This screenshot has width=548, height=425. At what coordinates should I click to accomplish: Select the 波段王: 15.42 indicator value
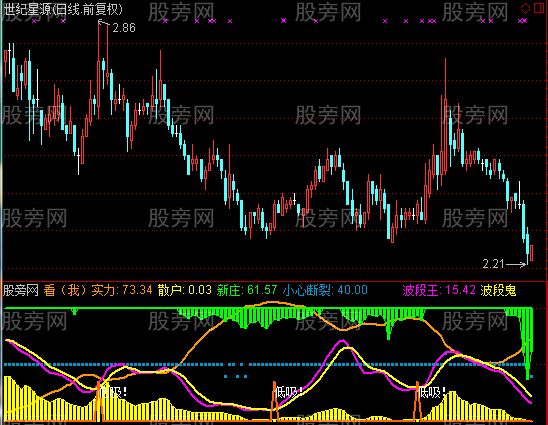[x=439, y=290]
